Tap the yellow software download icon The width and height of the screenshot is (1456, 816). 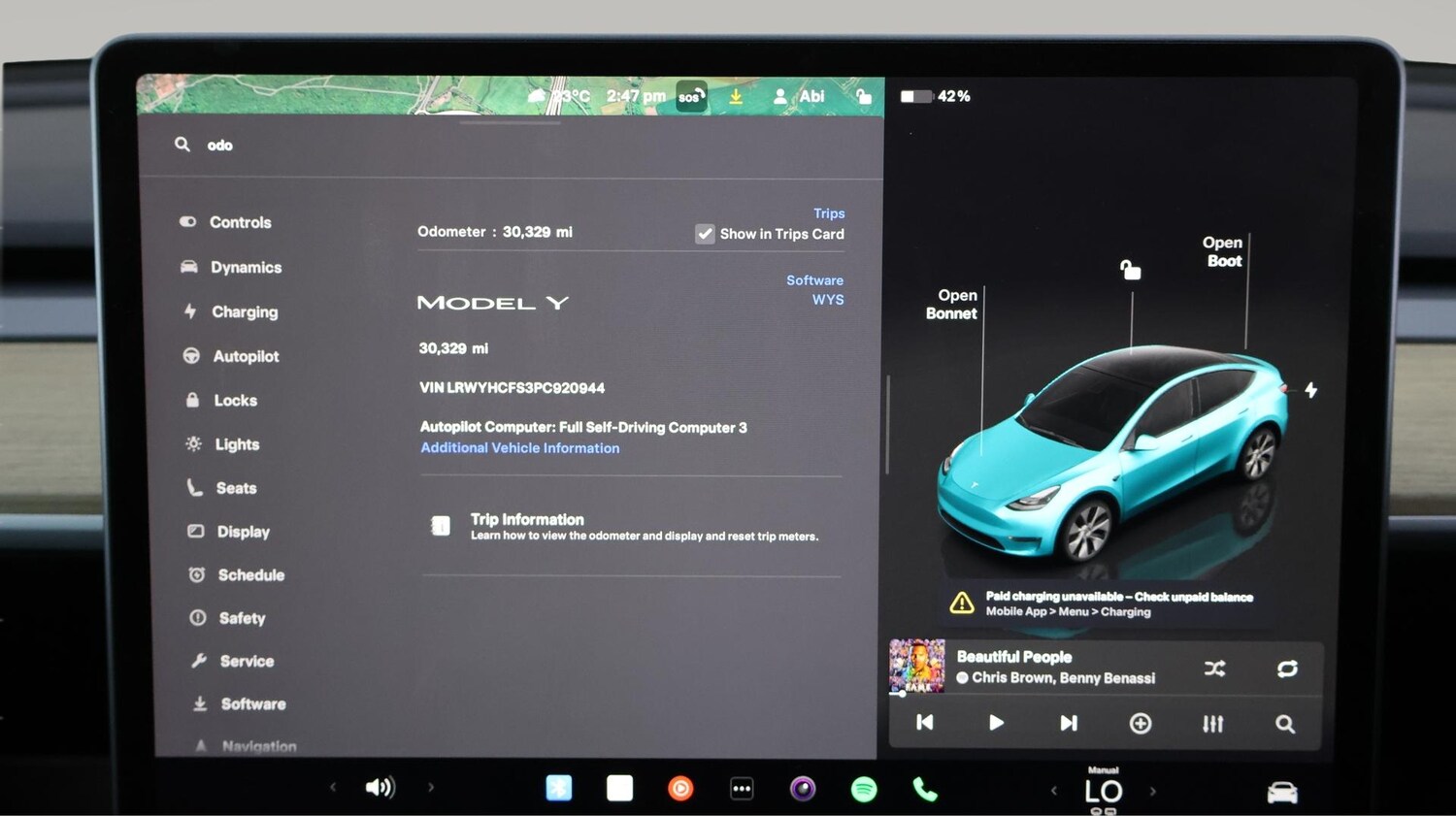coord(736,96)
